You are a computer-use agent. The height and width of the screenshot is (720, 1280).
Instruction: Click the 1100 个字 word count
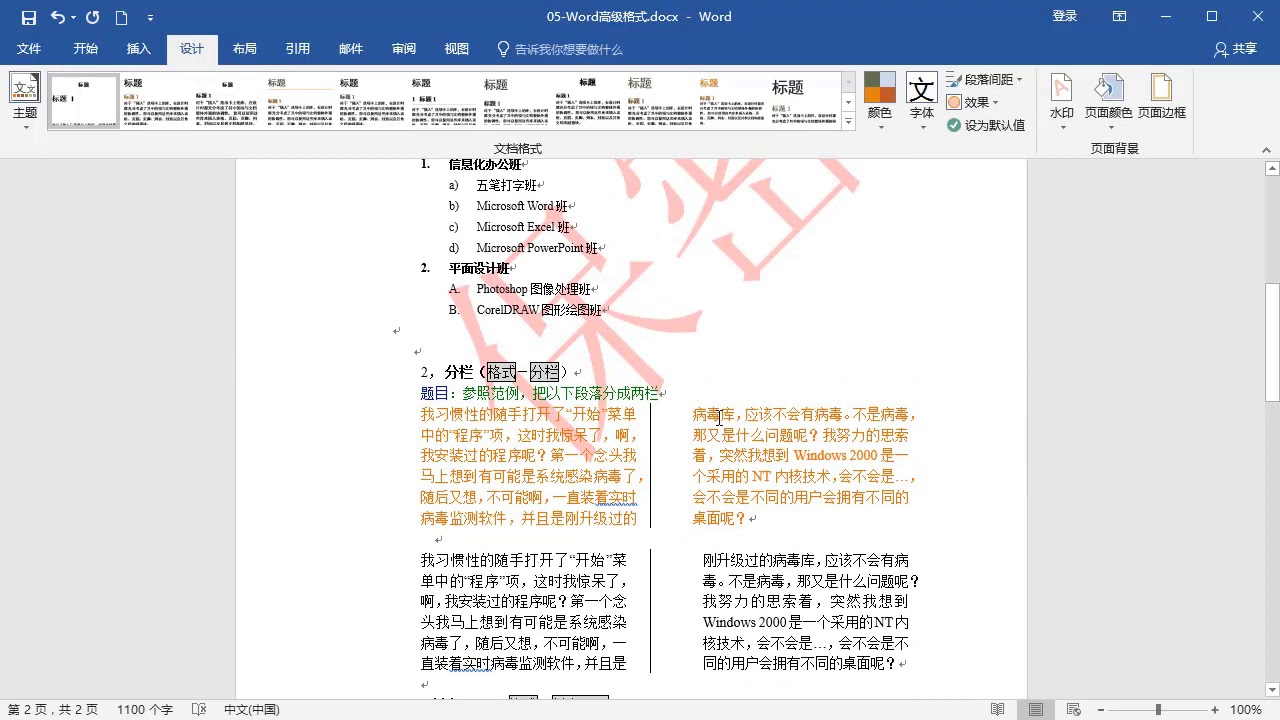(144, 709)
